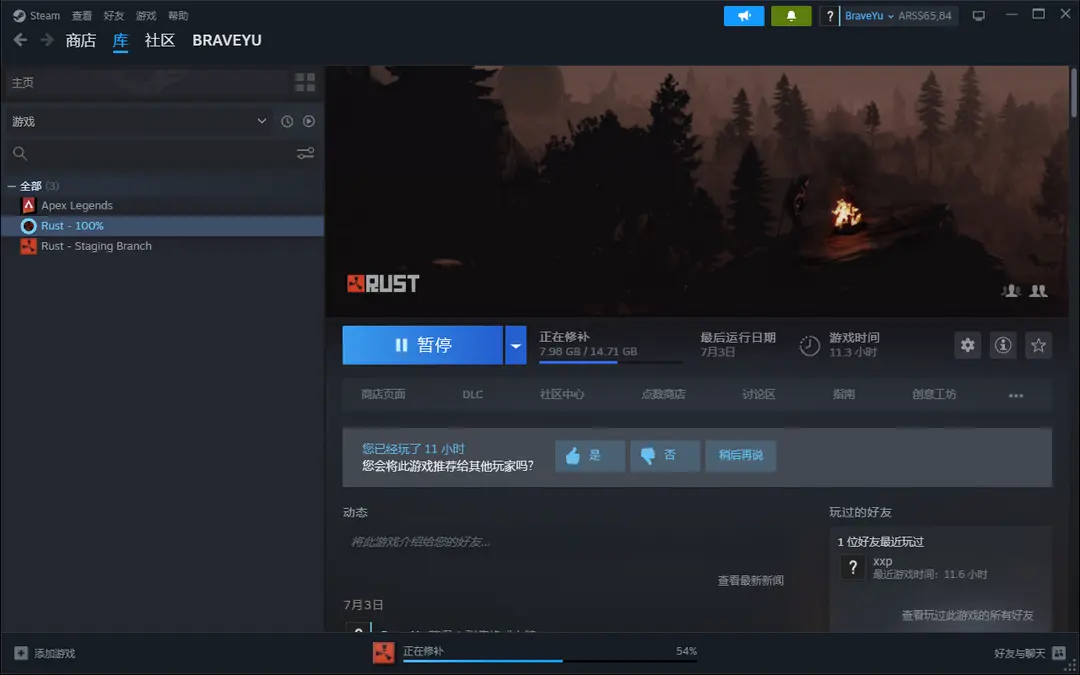
Task: Click the thumbs up 是 recommend button
Action: click(x=590, y=456)
